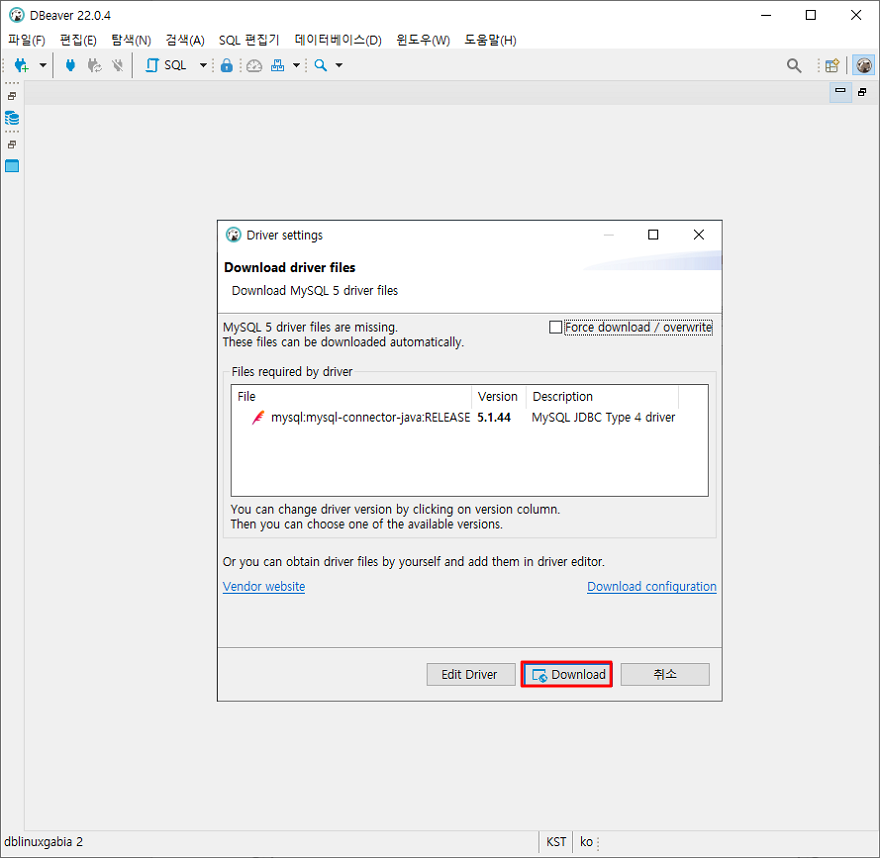The width and height of the screenshot is (880, 858).
Task: Click the blue lock transaction icon
Action: click(x=227, y=66)
